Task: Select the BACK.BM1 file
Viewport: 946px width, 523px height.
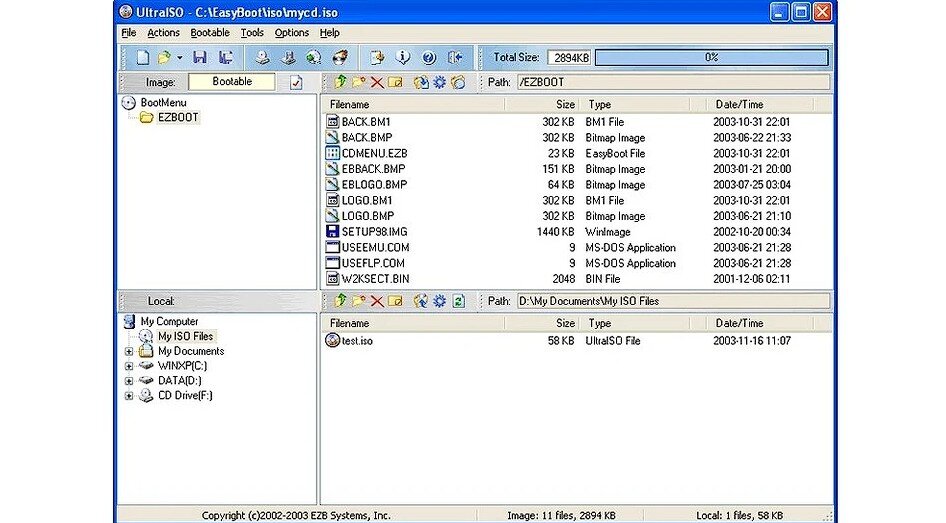Action: pyautogui.click(x=366, y=122)
